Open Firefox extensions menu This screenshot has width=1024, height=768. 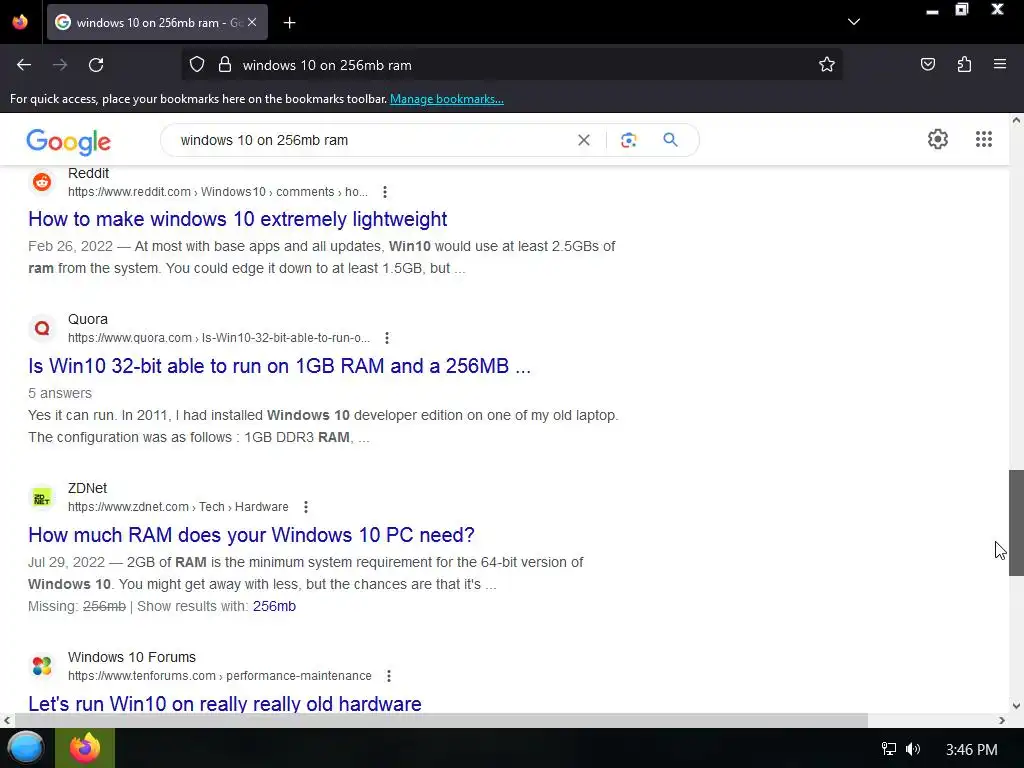click(x=964, y=65)
